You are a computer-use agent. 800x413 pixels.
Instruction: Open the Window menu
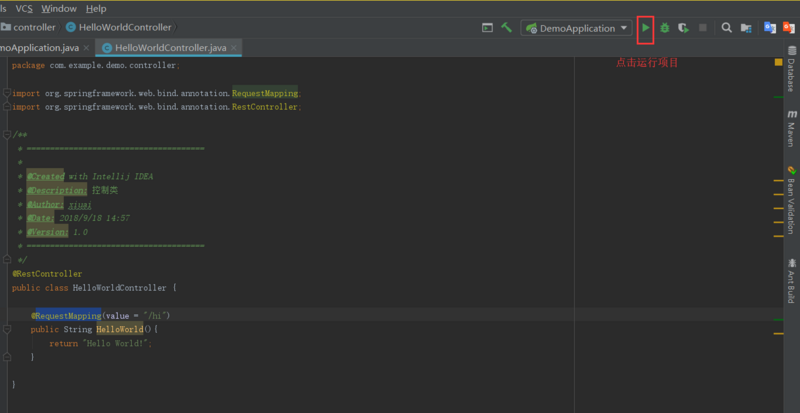59,8
